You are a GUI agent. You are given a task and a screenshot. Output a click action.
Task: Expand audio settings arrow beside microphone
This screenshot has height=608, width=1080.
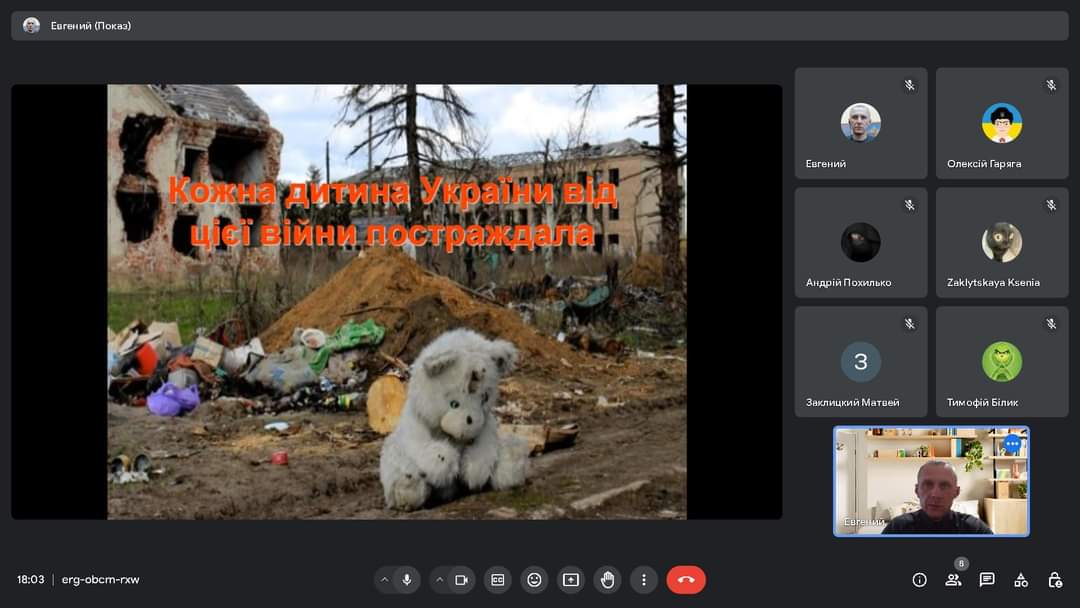click(384, 580)
